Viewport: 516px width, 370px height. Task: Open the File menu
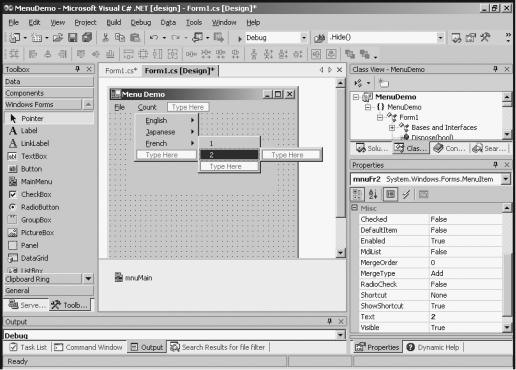[14, 22]
